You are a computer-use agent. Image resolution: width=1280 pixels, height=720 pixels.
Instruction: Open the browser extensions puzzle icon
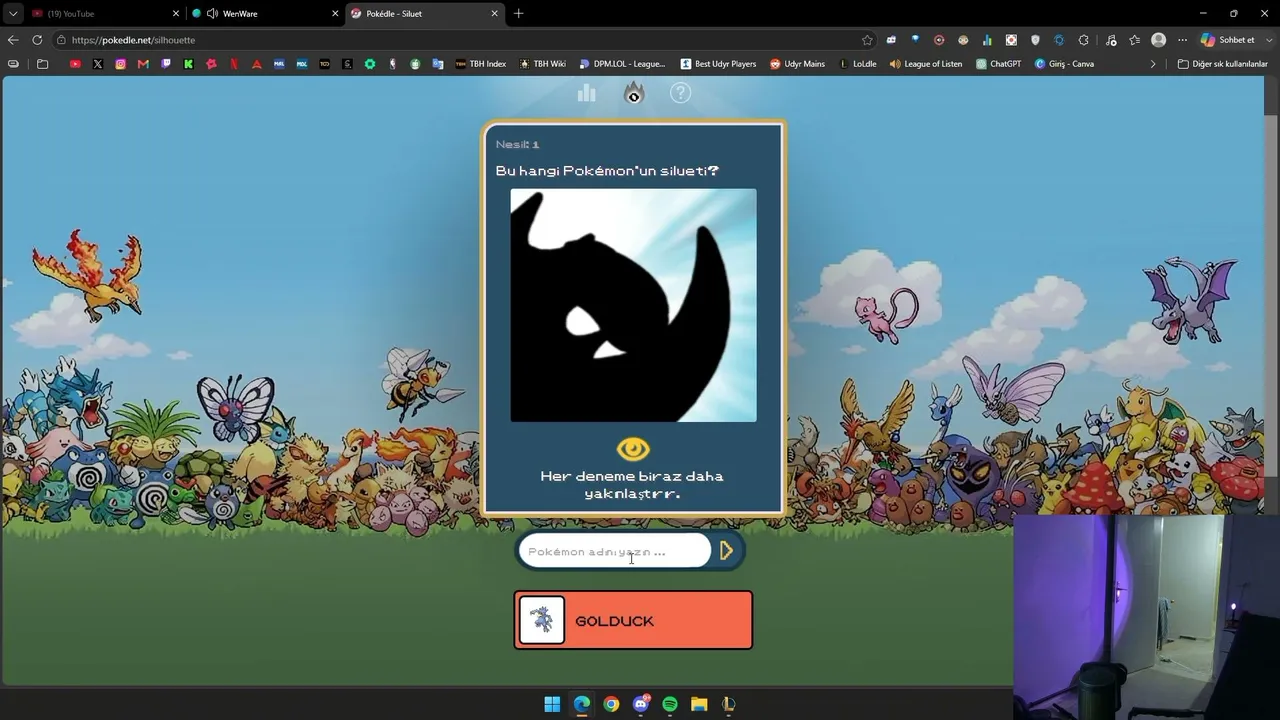pos(1083,40)
